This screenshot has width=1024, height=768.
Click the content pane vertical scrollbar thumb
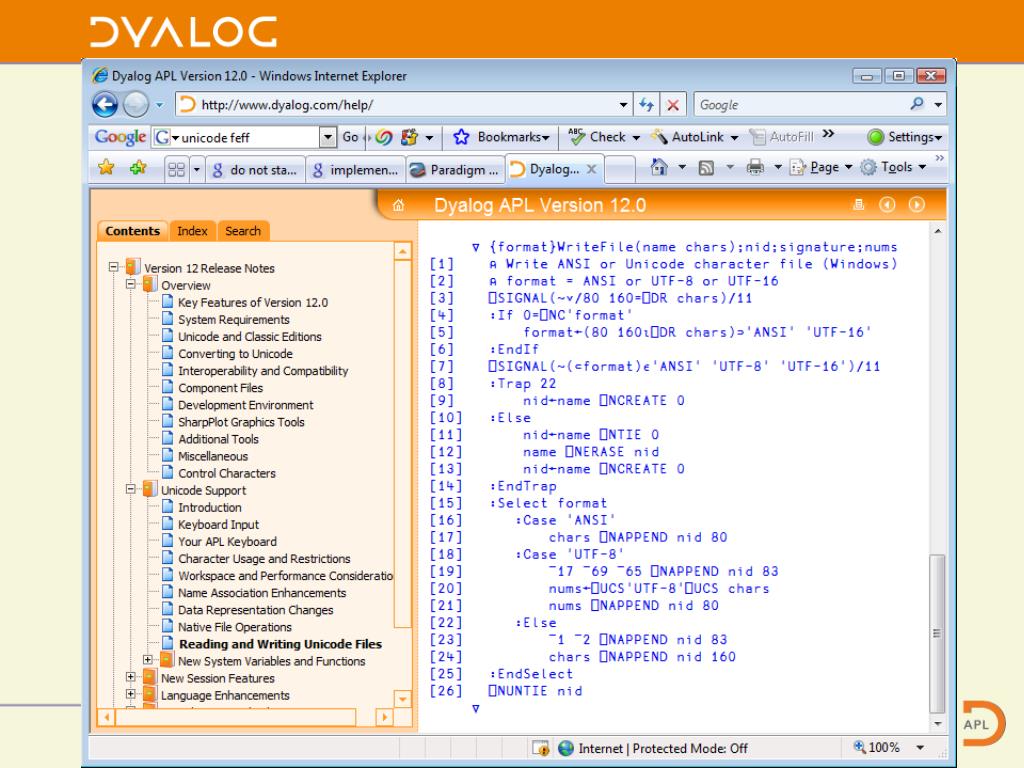pos(937,633)
